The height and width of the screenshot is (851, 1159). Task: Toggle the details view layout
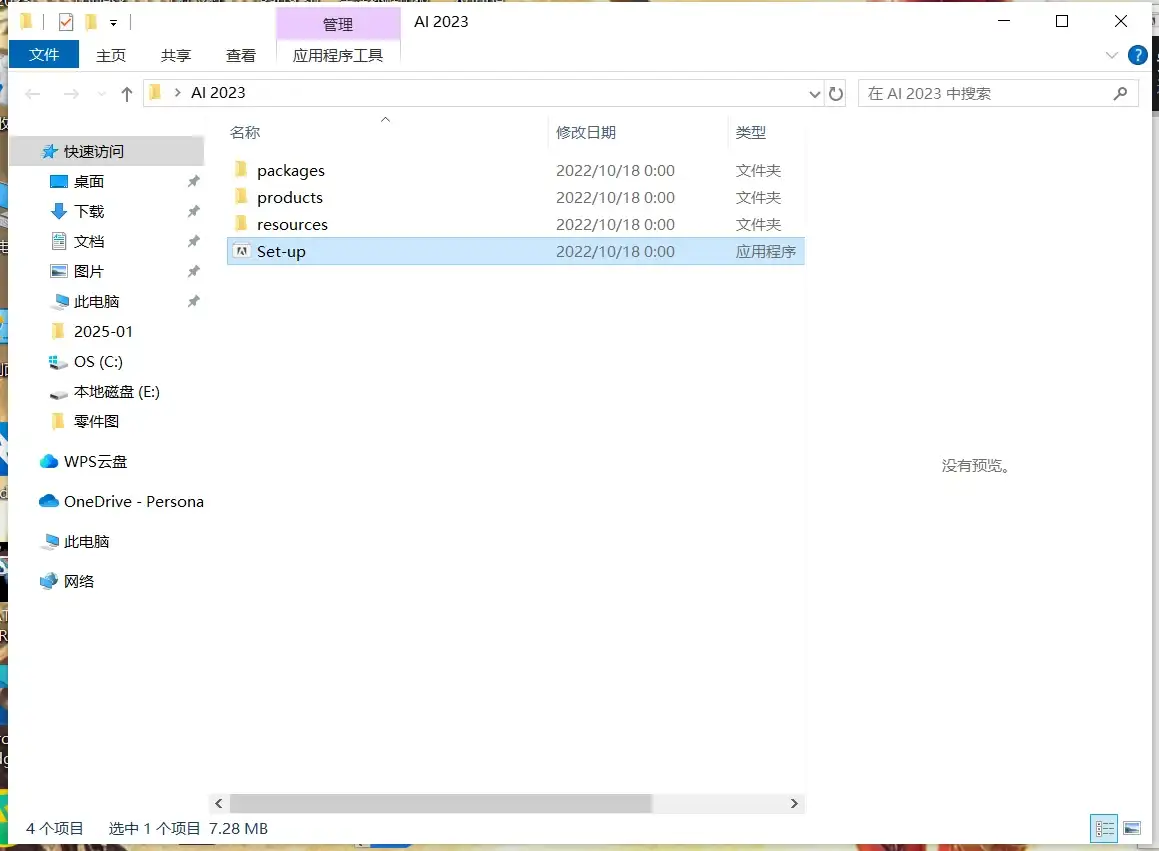click(x=1104, y=828)
